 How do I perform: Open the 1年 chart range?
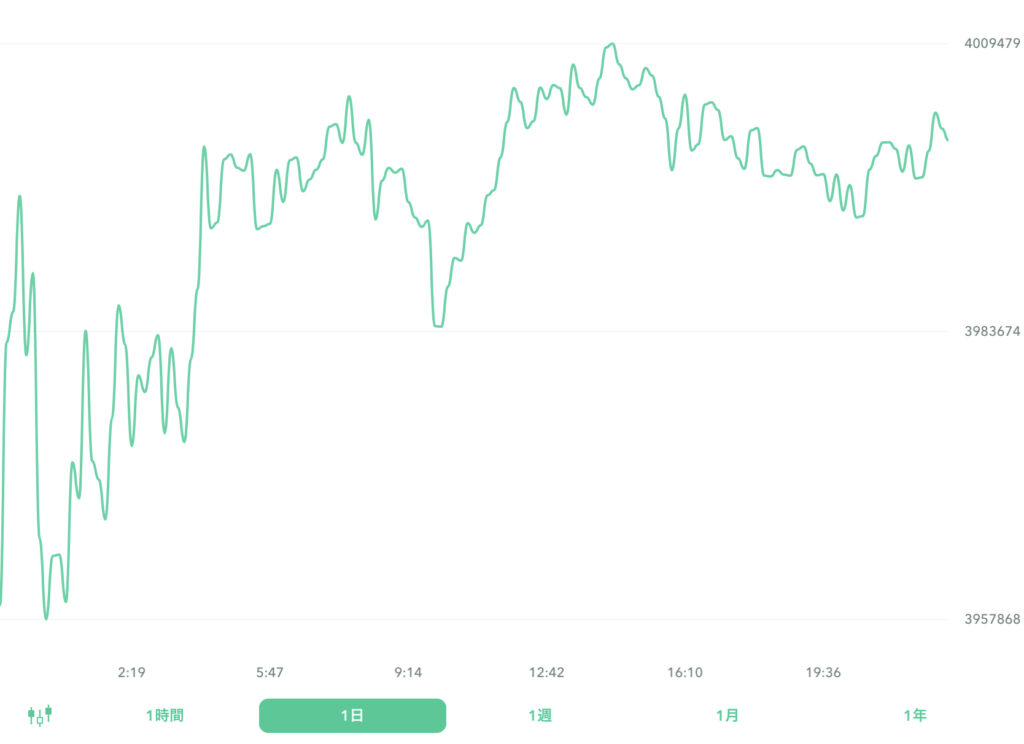pos(914,715)
